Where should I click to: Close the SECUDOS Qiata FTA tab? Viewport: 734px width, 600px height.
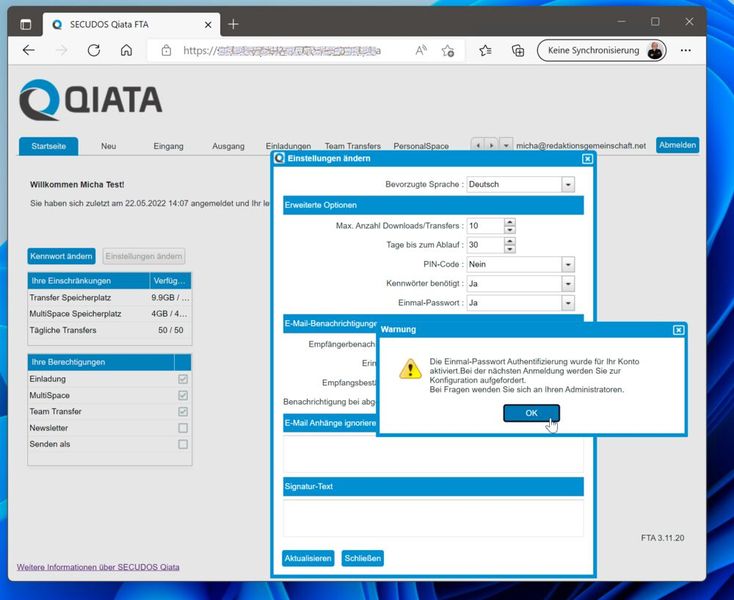208,24
